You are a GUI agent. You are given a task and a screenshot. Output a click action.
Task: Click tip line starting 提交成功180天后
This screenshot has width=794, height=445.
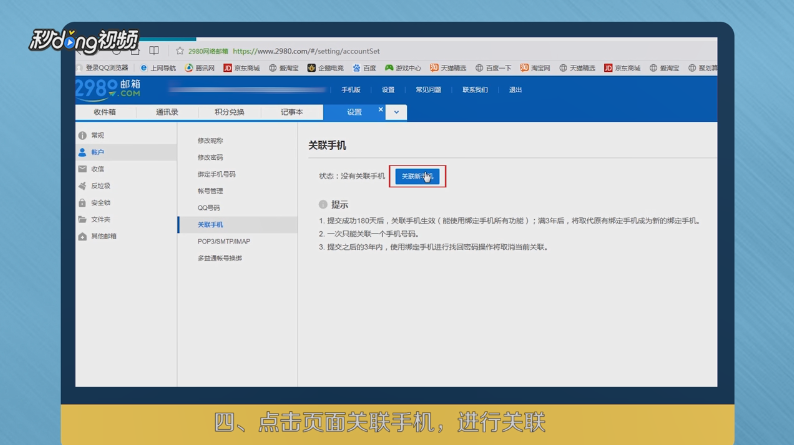[x=509, y=221]
